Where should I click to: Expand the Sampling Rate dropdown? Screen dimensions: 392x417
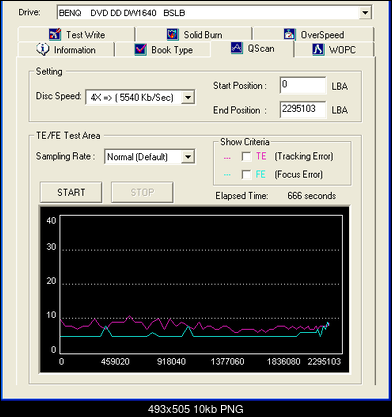pyautogui.click(x=188, y=157)
